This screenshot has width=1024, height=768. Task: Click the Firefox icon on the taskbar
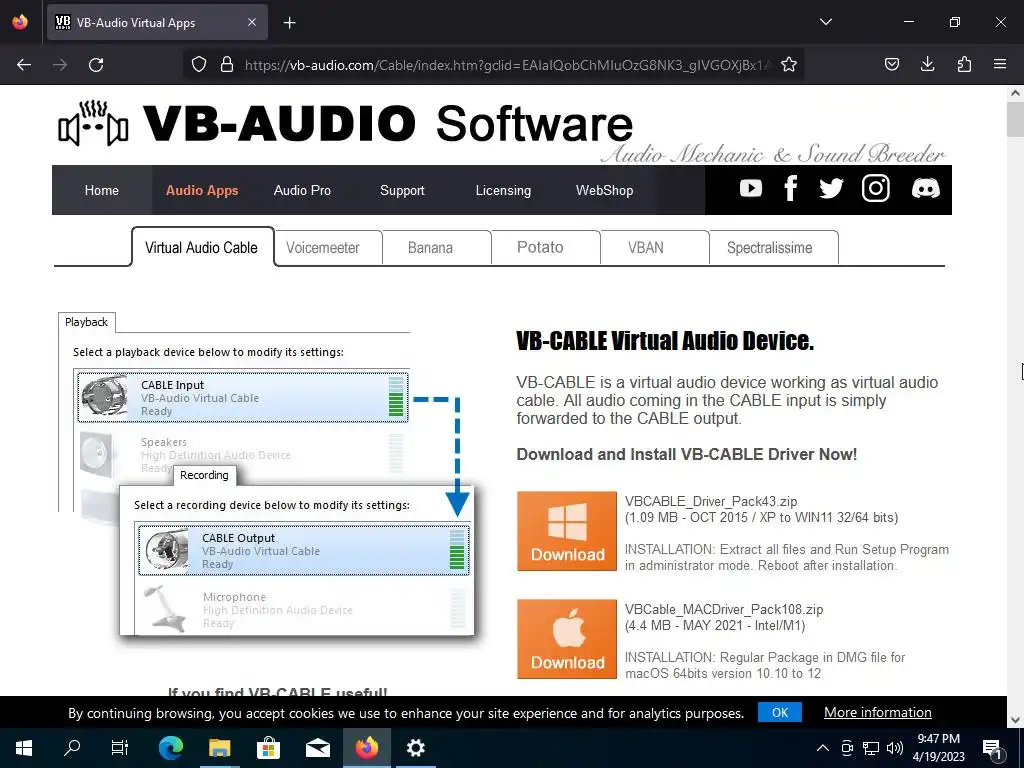(366, 748)
